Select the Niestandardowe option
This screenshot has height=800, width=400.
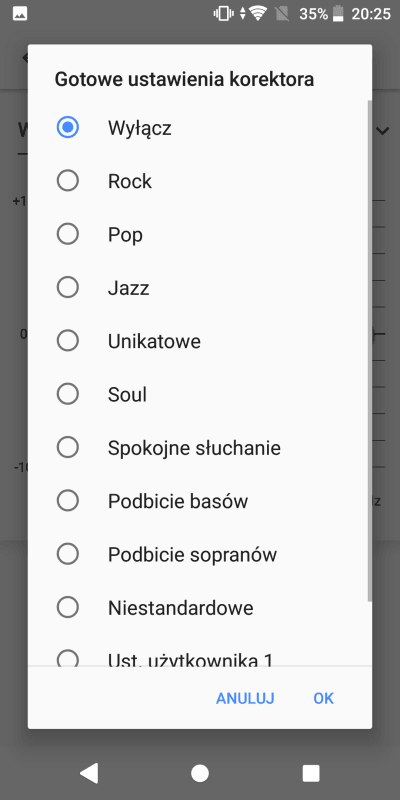67,607
